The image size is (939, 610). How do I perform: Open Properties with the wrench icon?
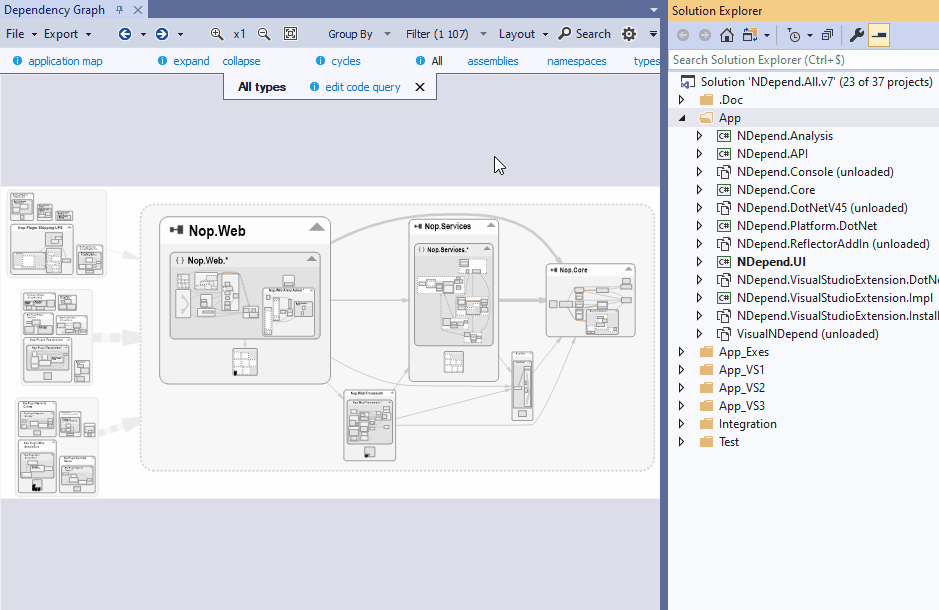tap(856, 36)
